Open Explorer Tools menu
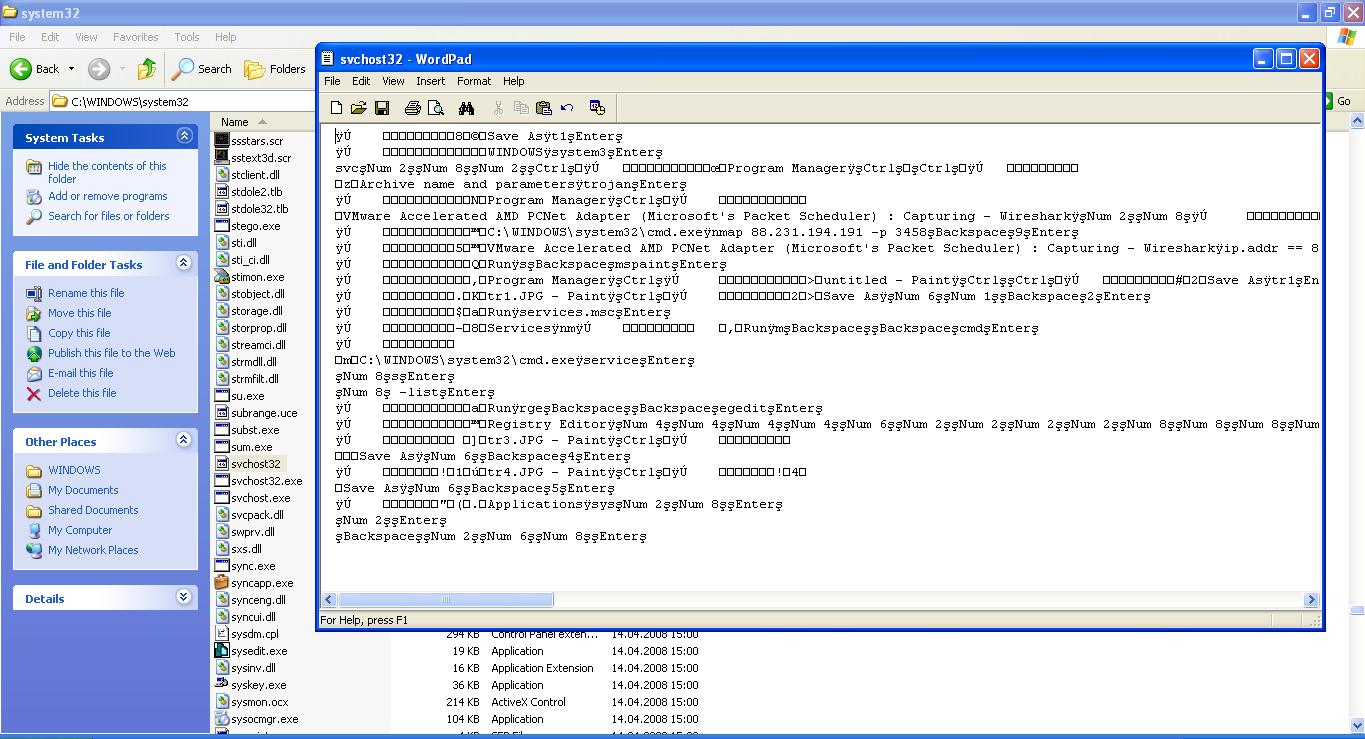This screenshot has width=1365, height=739. tap(187, 37)
